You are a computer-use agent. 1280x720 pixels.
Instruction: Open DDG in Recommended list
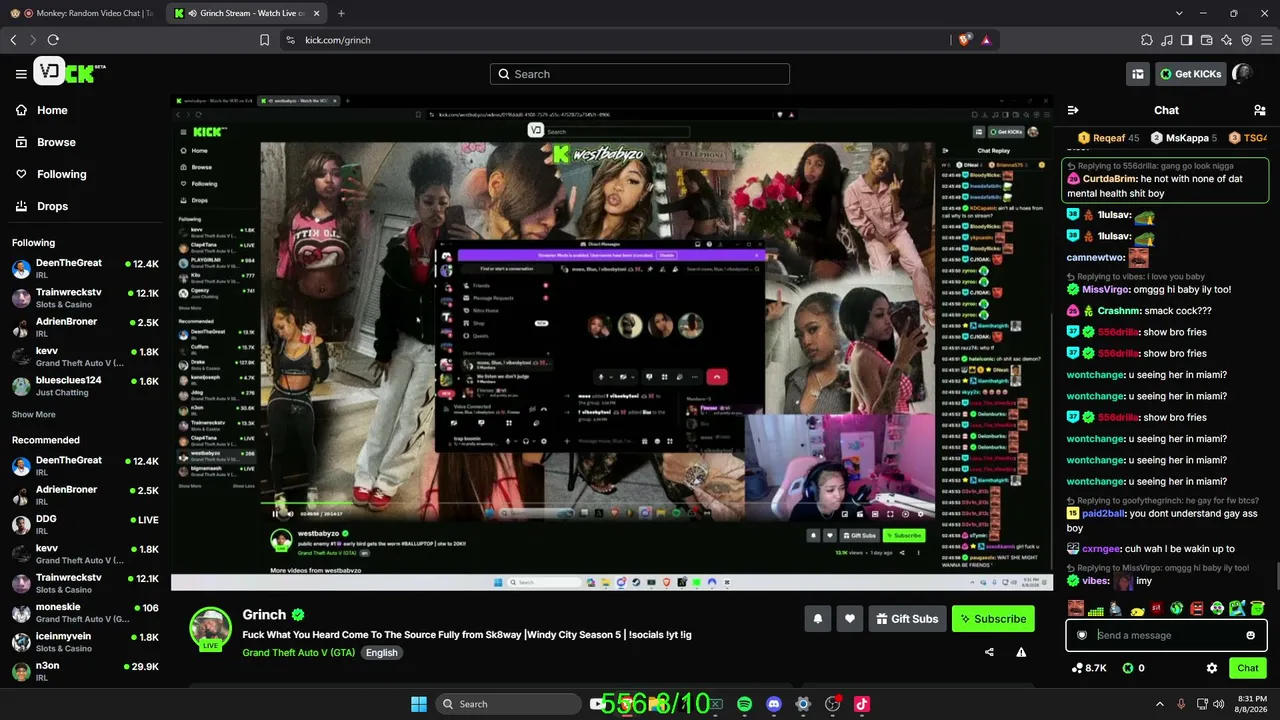coord(85,524)
